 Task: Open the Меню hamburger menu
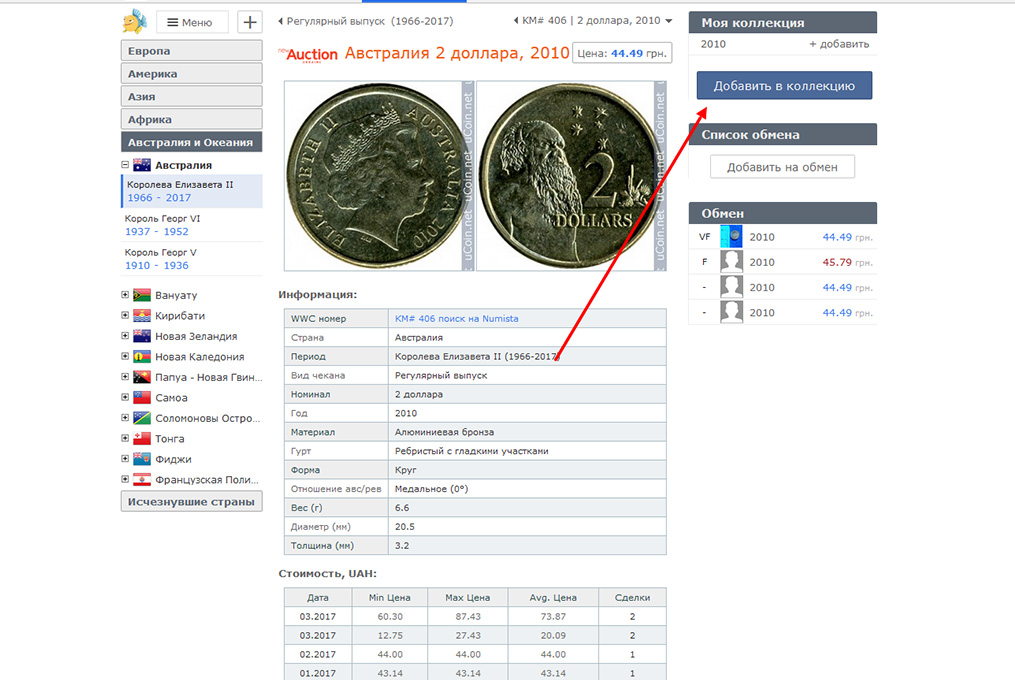(x=192, y=22)
